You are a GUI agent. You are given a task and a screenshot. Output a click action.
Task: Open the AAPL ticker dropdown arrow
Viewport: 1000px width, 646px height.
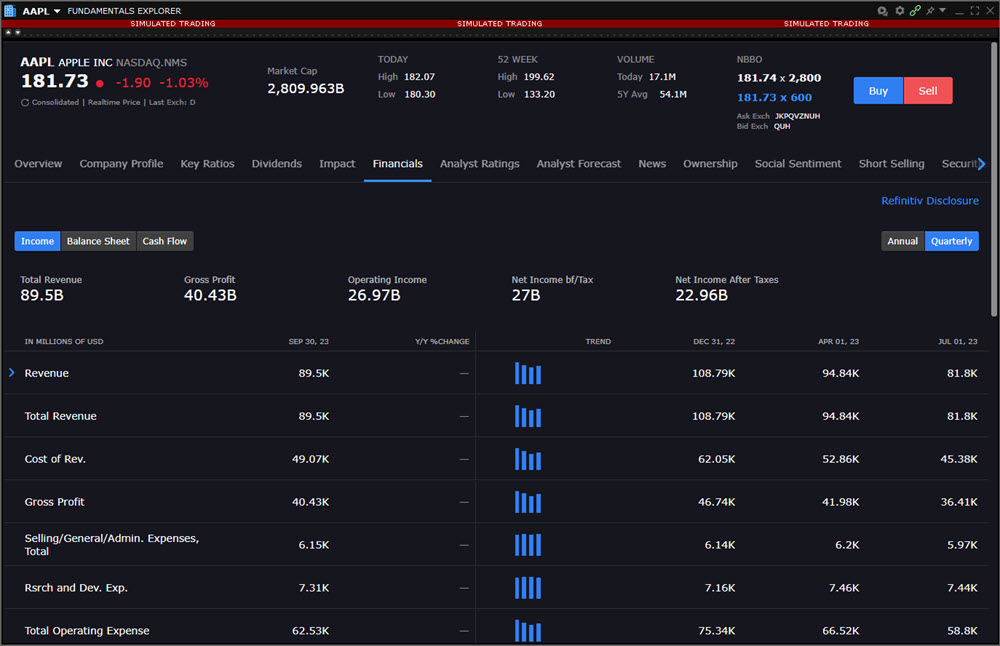click(57, 11)
